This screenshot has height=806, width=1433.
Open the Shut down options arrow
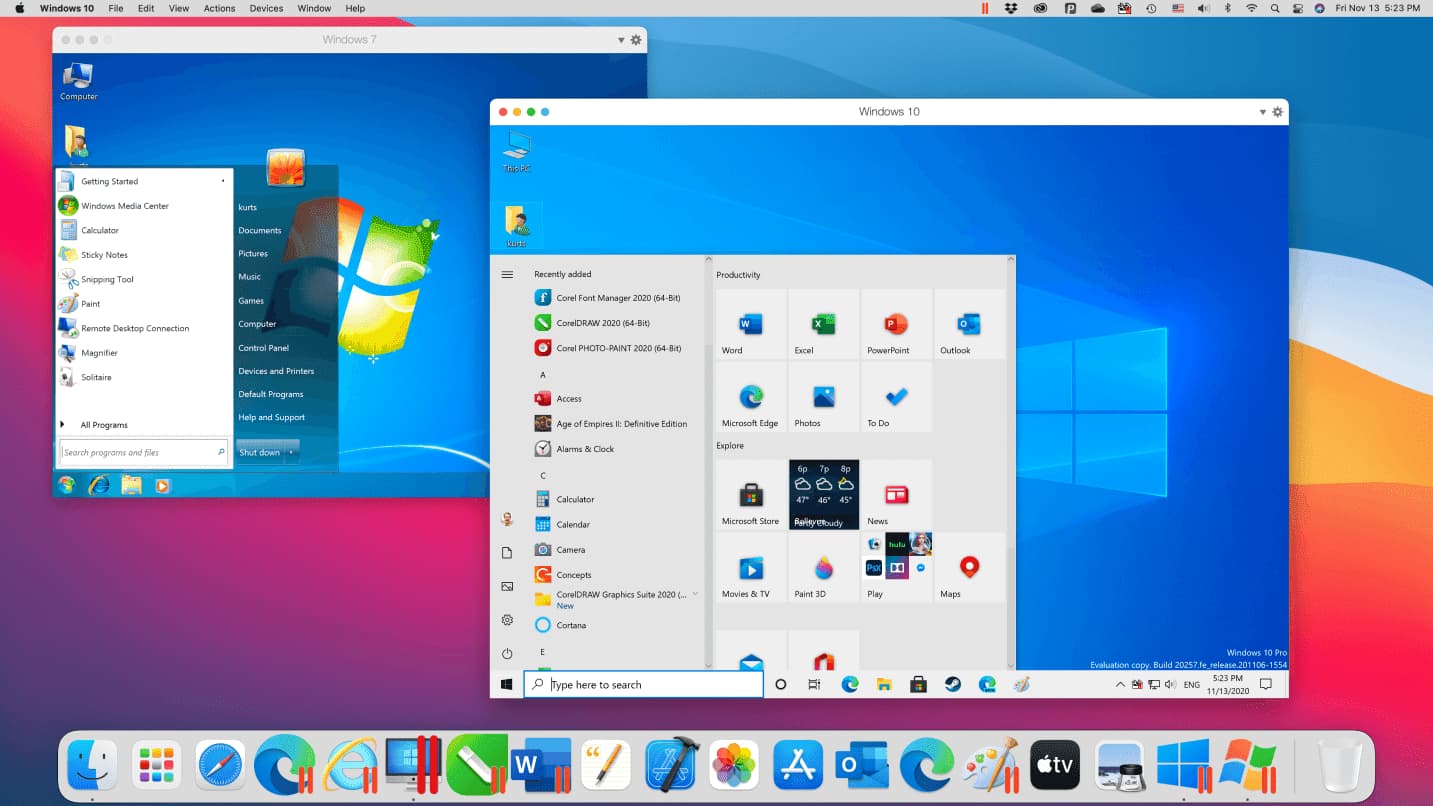pyautogui.click(x=291, y=452)
